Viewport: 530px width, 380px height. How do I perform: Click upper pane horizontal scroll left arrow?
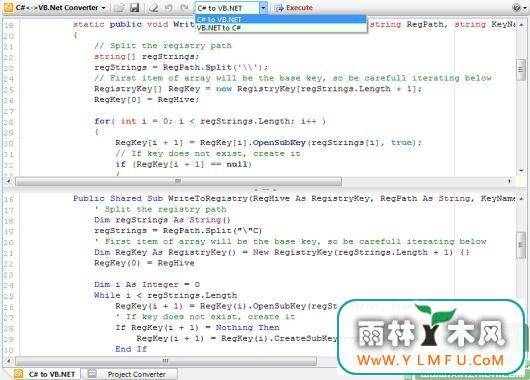[8, 181]
